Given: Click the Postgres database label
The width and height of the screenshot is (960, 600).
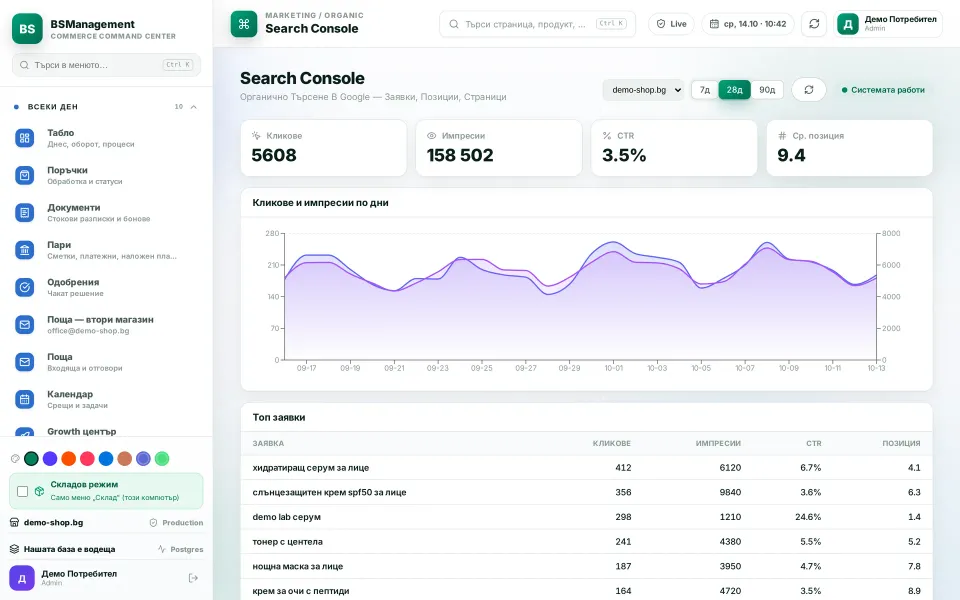Looking at the screenshot, I should click(x=187, y=549).
